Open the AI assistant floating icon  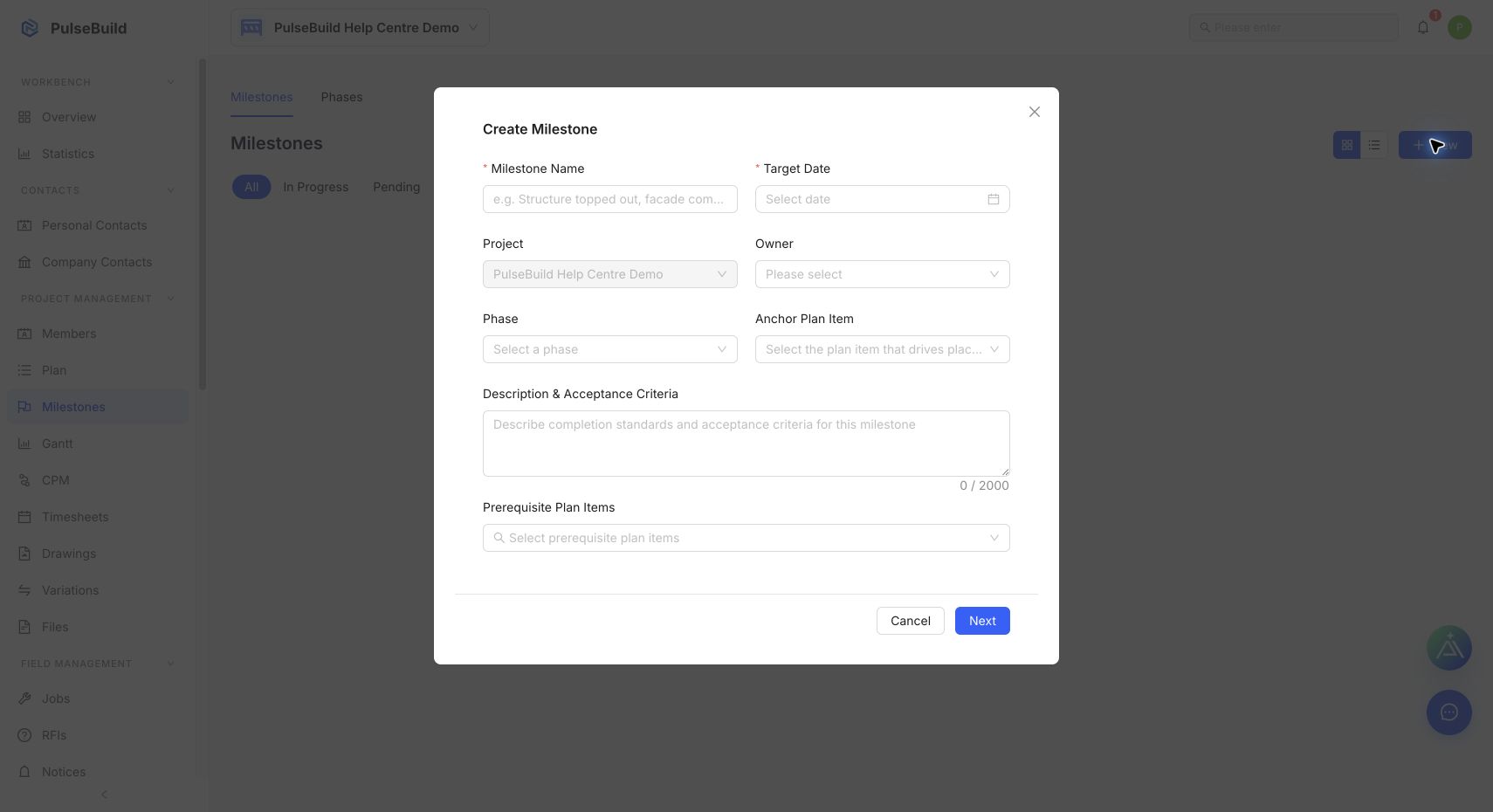point(1449,648)
